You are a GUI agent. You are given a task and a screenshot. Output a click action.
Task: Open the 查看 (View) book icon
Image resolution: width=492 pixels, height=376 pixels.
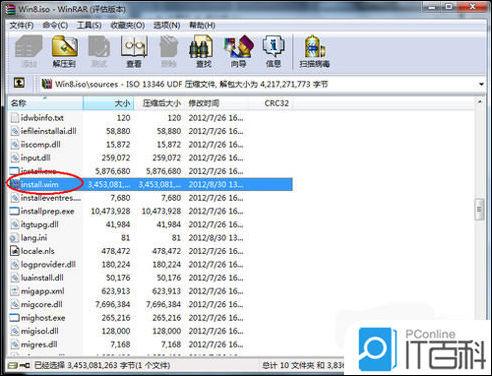134,52
